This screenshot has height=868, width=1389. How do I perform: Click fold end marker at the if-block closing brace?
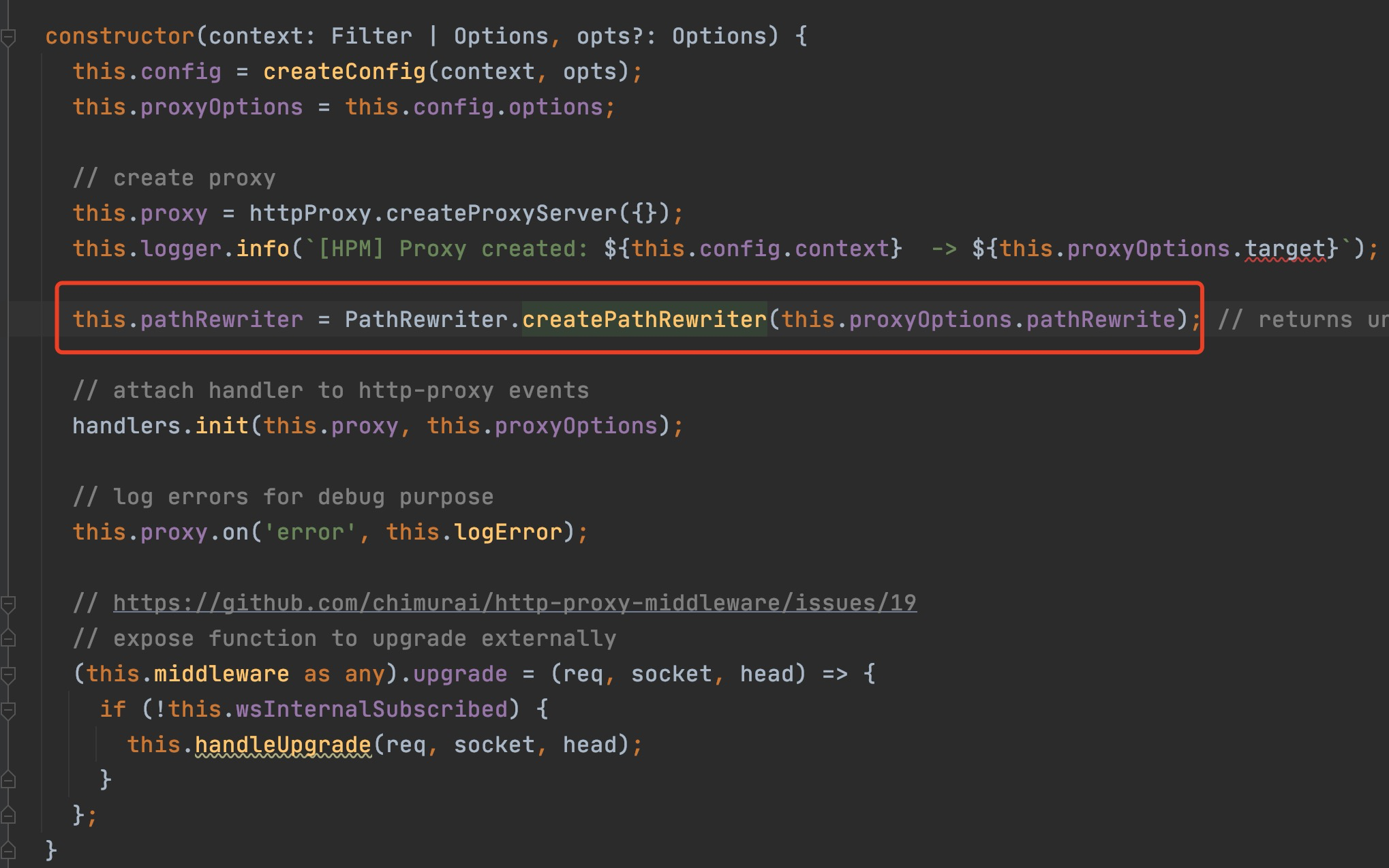point(7,779)
